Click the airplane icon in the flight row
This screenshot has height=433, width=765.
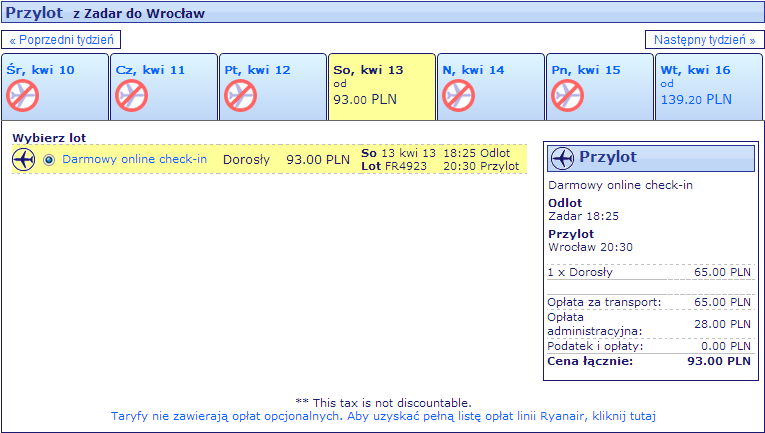pos(24,159)
